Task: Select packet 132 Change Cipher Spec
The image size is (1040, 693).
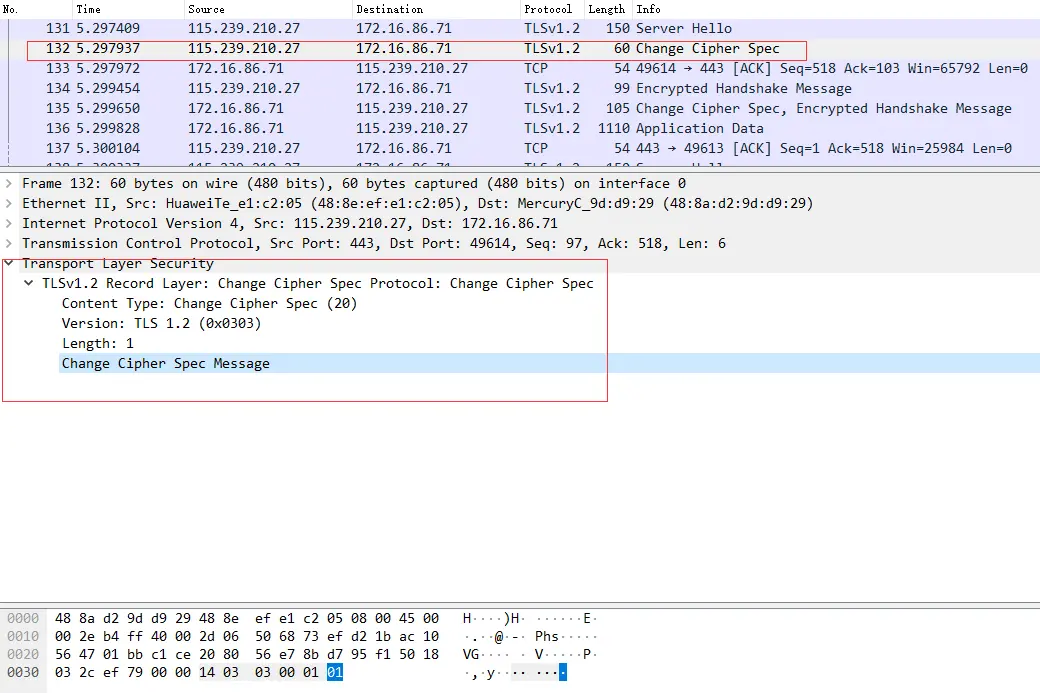Action: click(520, 48)
